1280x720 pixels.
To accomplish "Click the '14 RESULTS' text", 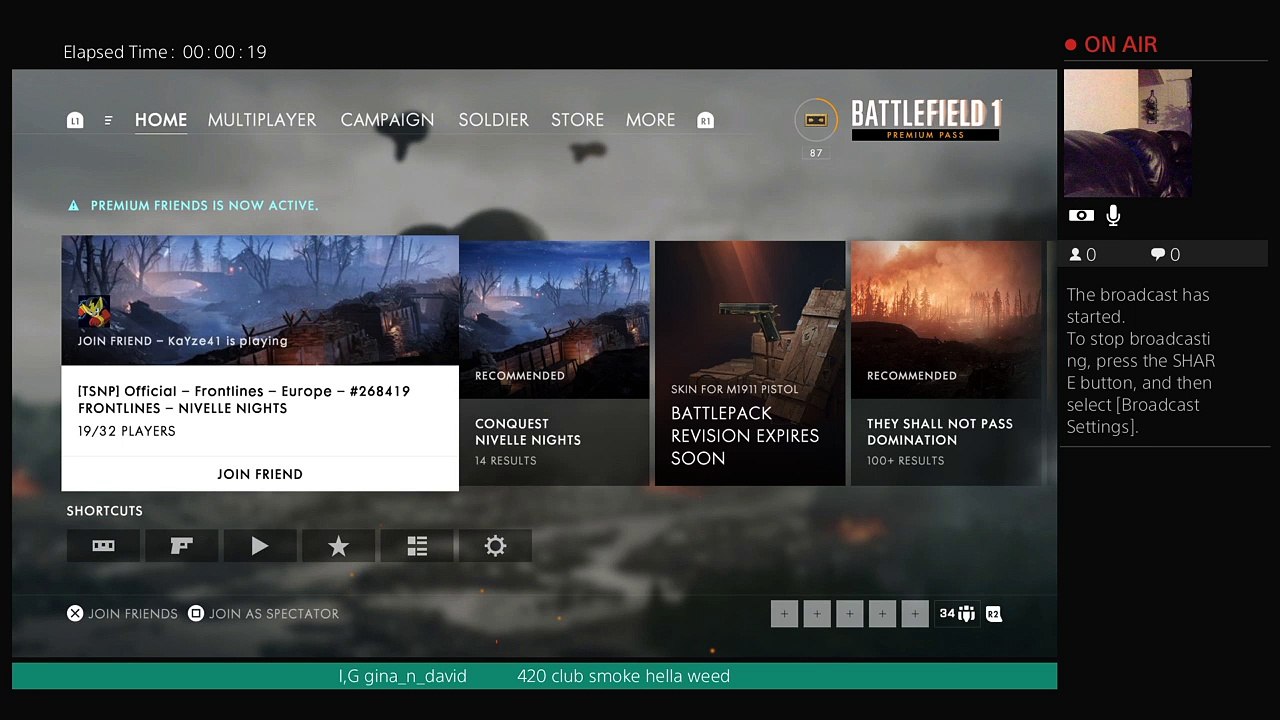I will [506, 461].
